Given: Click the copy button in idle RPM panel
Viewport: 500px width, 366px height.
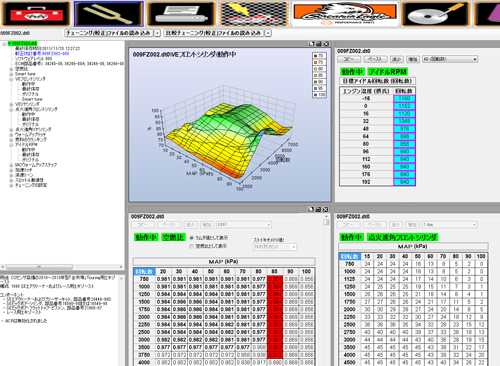Looking at the screenshot, I should click(x=349, y=59).
